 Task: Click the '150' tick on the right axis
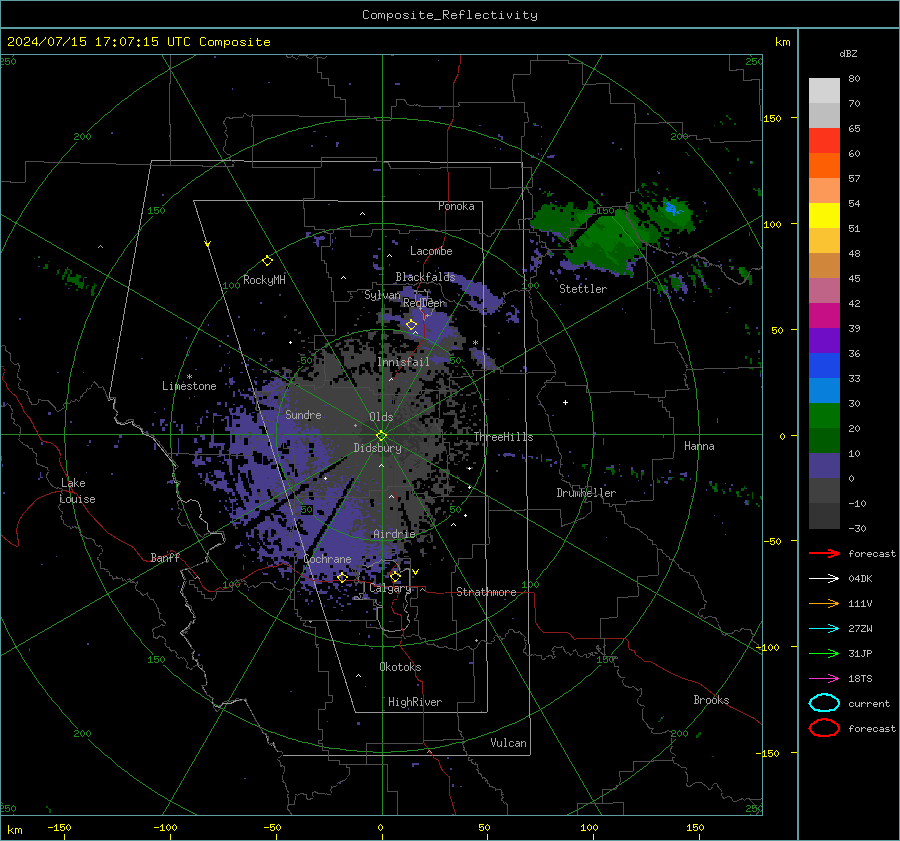point(772,118)
